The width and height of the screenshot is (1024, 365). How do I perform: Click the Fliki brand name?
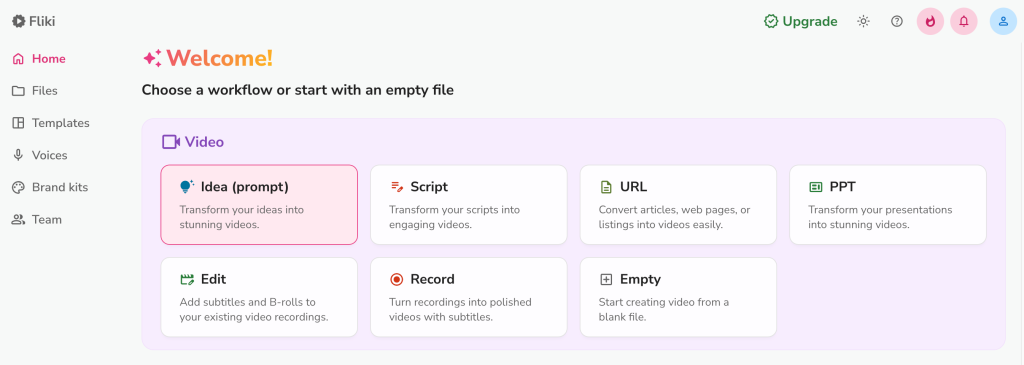click(42, 22)
